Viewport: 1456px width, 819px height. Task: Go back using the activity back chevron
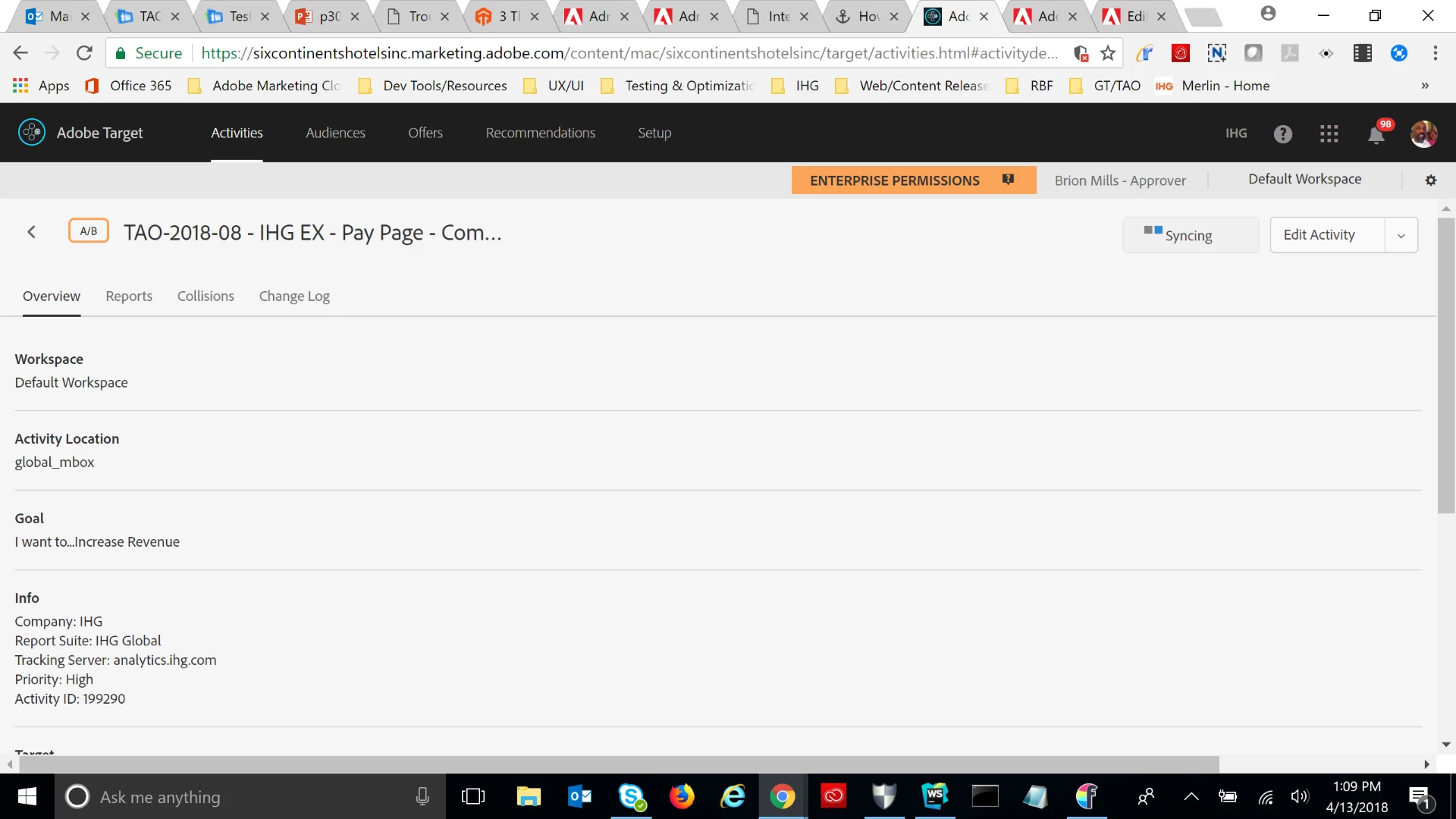tap(32, 232)
